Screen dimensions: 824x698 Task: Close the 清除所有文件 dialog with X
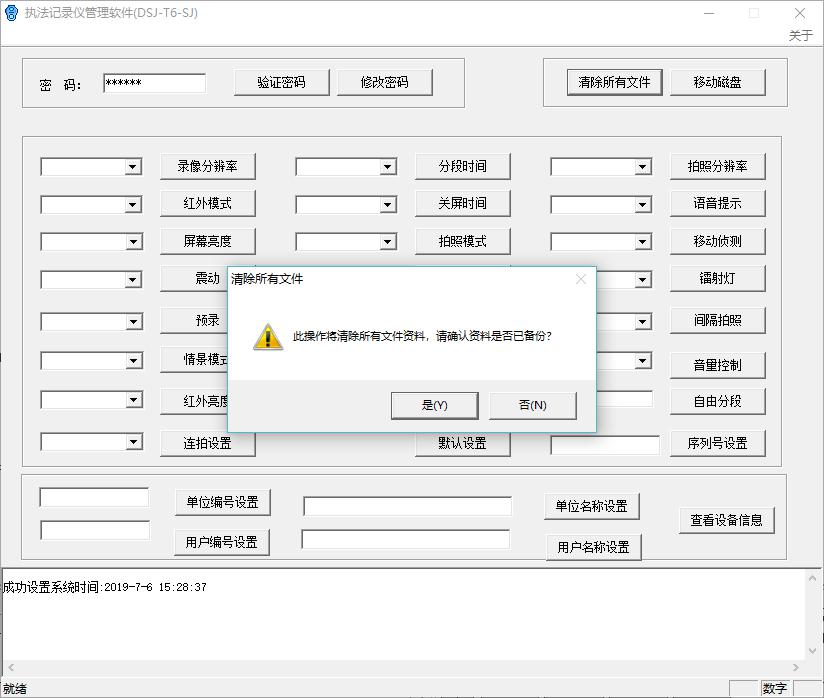(581, 279)
